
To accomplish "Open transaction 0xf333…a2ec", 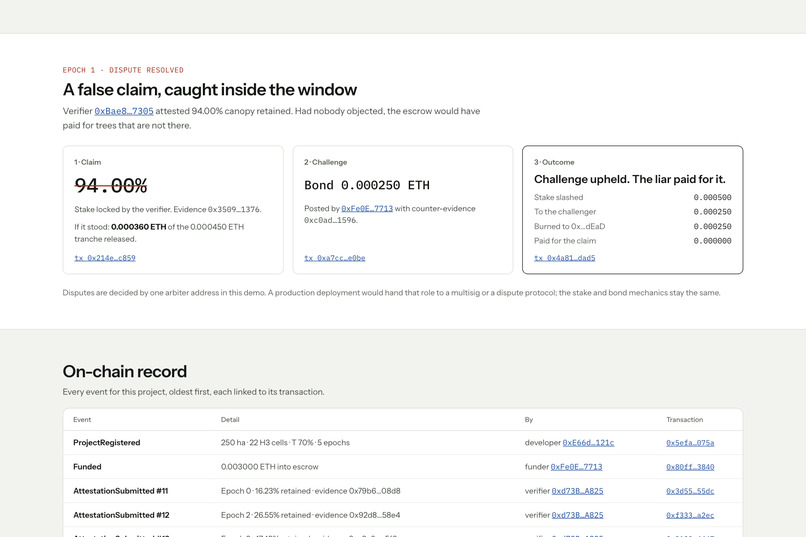I will 690,515.
